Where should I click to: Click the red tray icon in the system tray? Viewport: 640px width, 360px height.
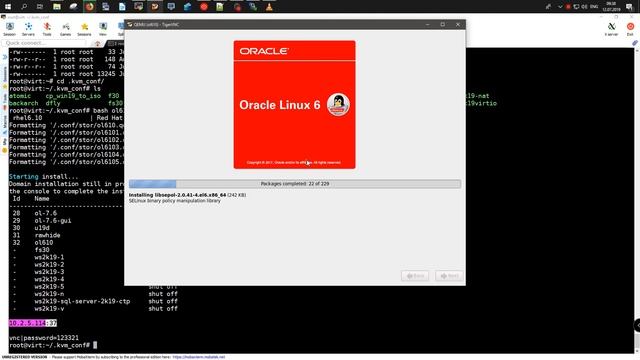coord(568,7)
